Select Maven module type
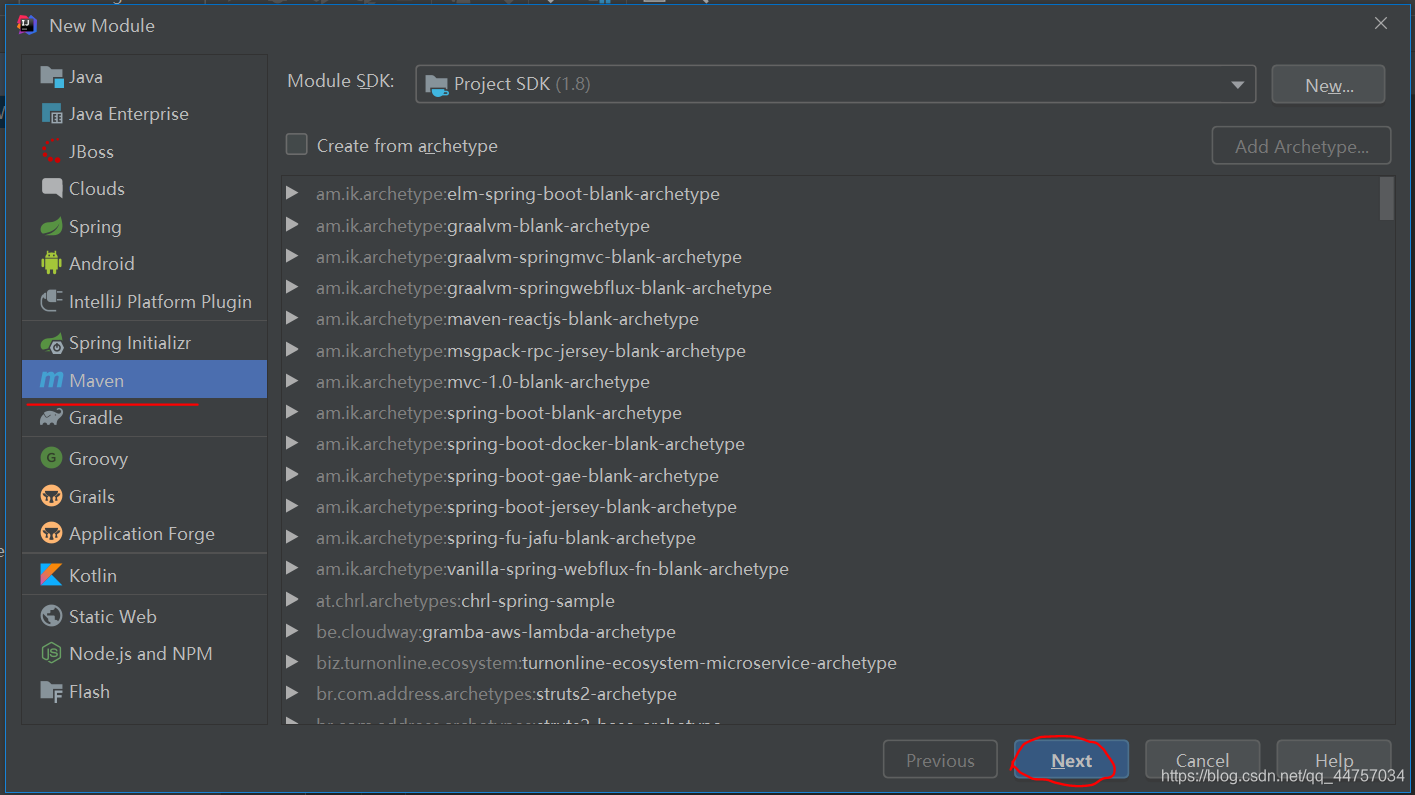Screen dimensions: 1415x795 (x=144, y=380)
